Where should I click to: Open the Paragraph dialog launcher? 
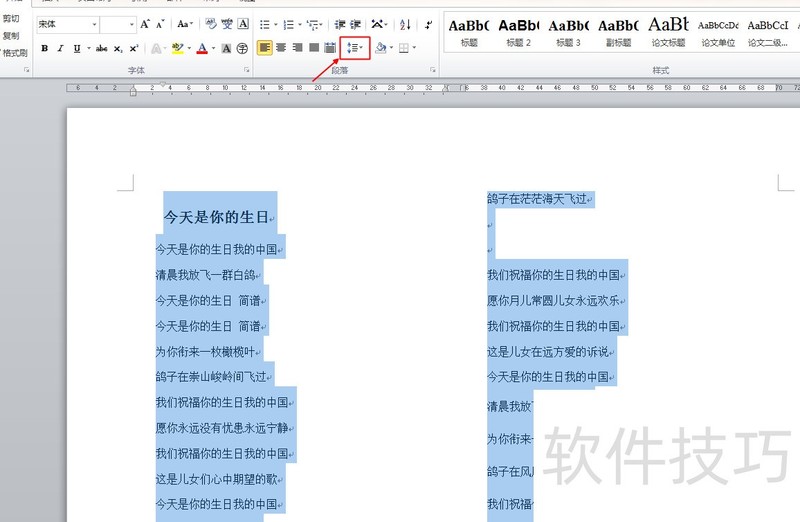pos(433,70)
